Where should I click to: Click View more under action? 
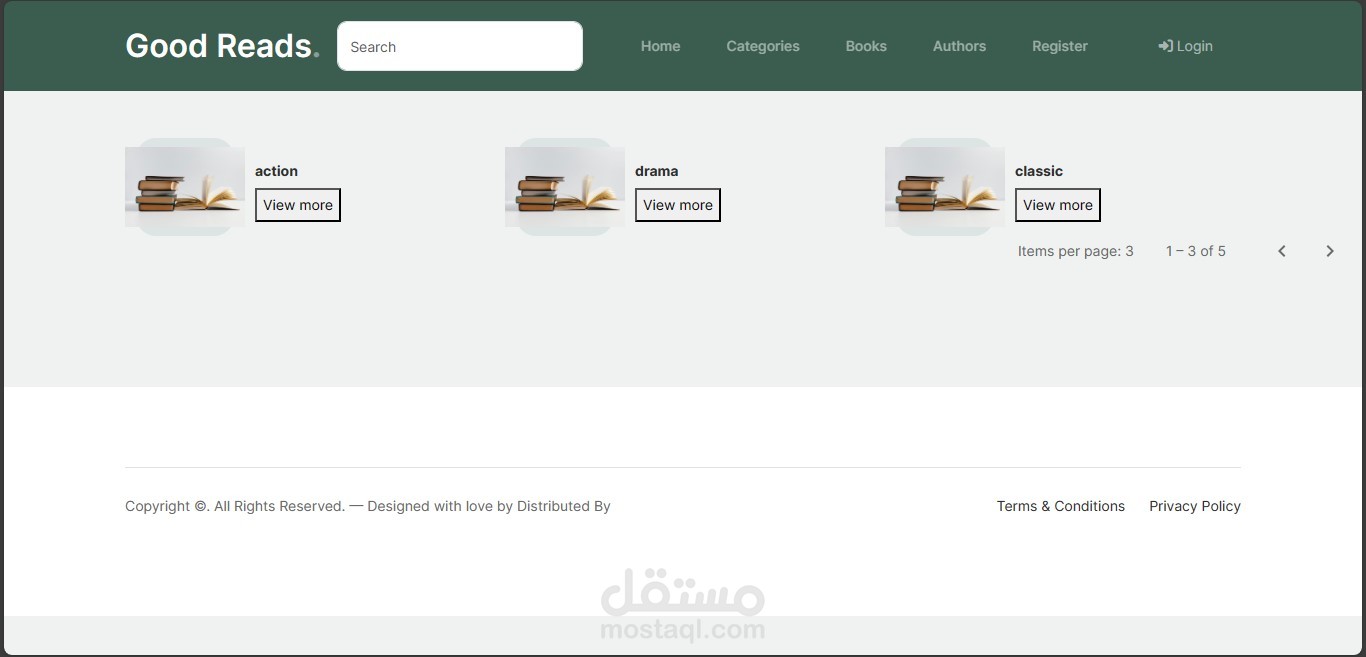pos(298,205)
